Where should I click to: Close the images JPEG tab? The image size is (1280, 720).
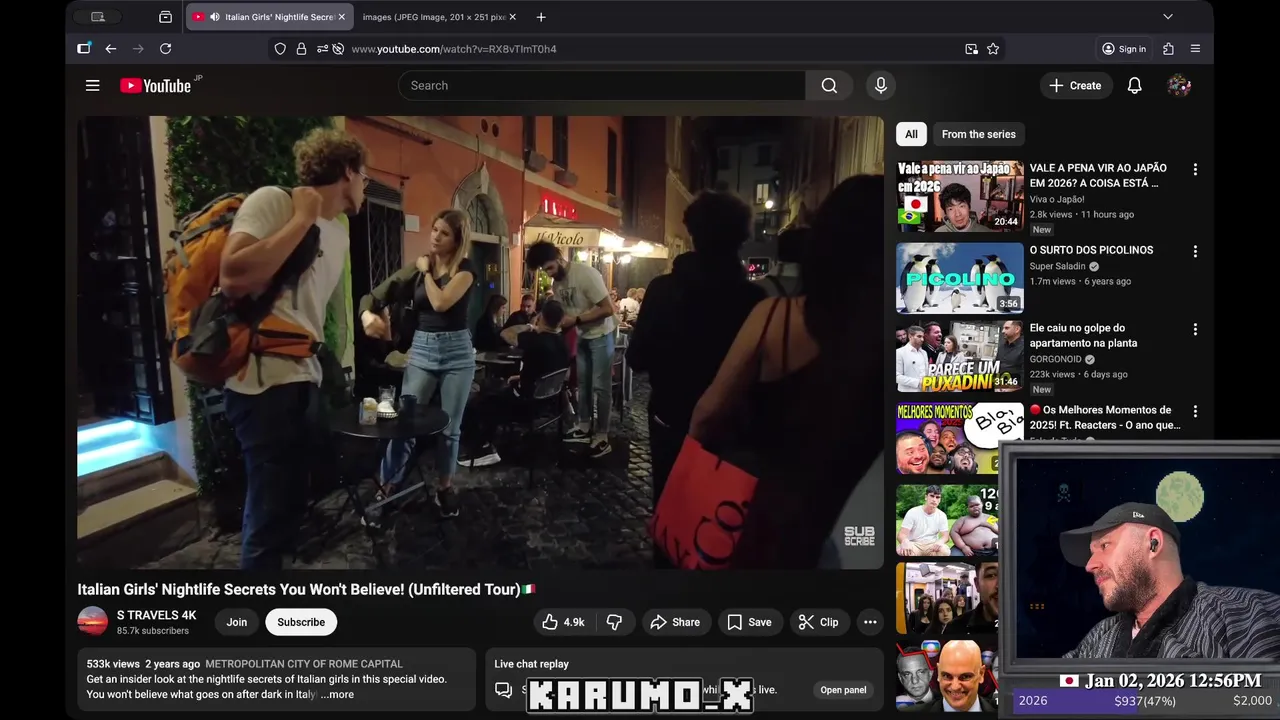coord(513,17)
